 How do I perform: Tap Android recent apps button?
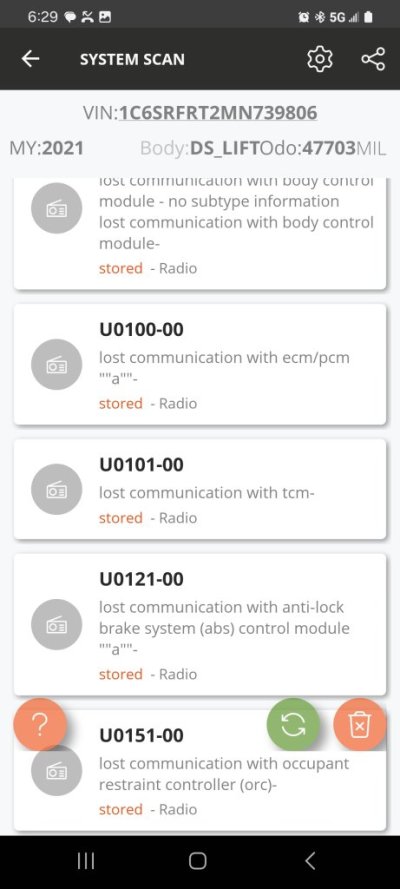pos(86,861)
